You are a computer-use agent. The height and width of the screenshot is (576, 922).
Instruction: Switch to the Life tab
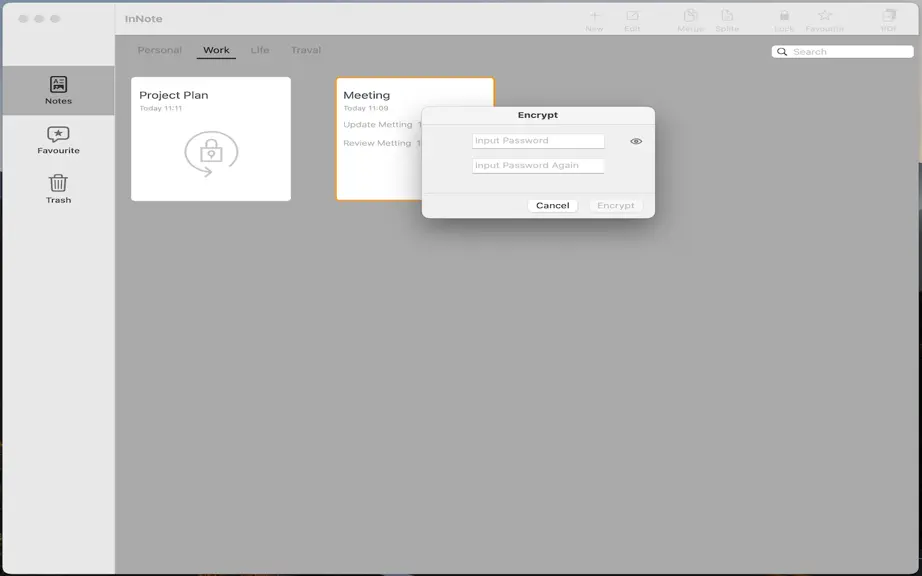tap(260, 50)
